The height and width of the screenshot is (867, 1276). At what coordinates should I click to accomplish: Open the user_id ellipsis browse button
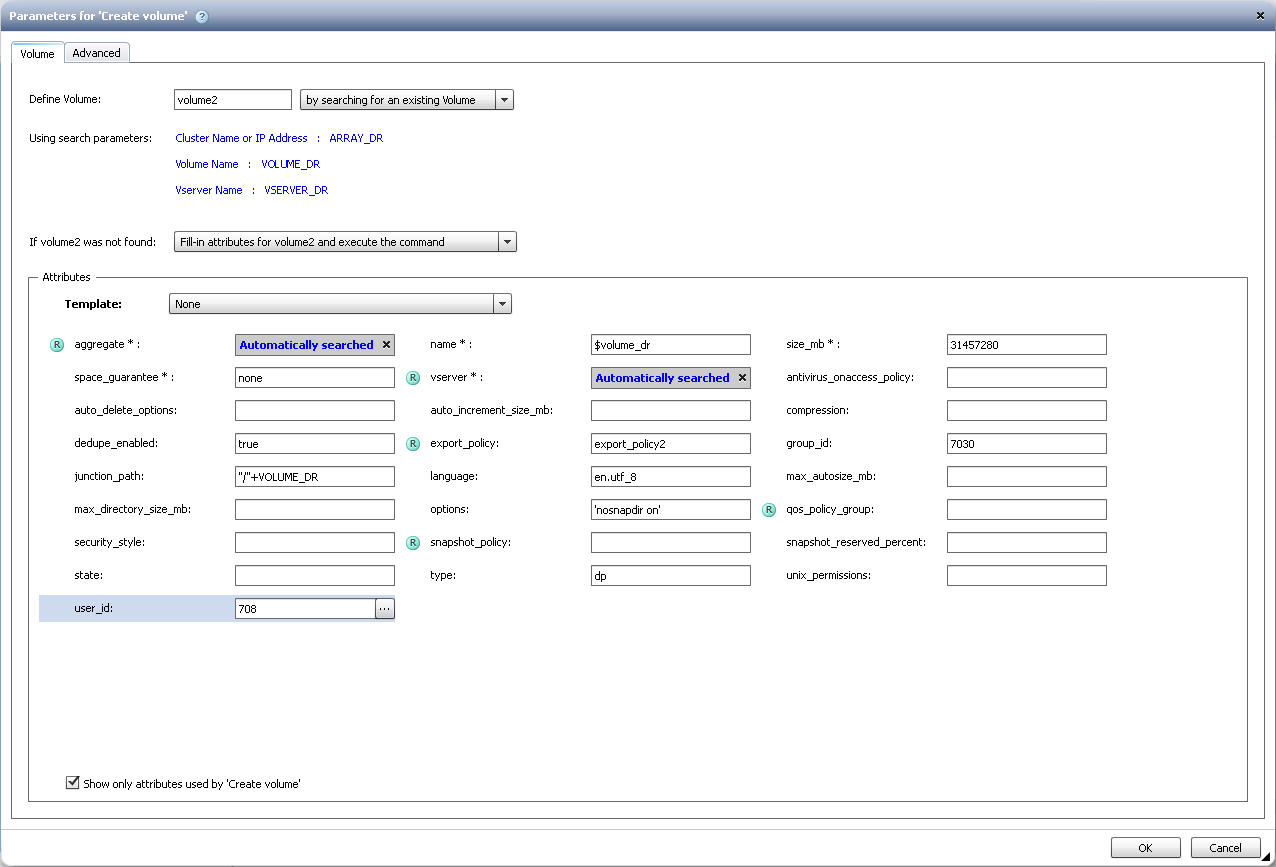(x=385, y=609)
